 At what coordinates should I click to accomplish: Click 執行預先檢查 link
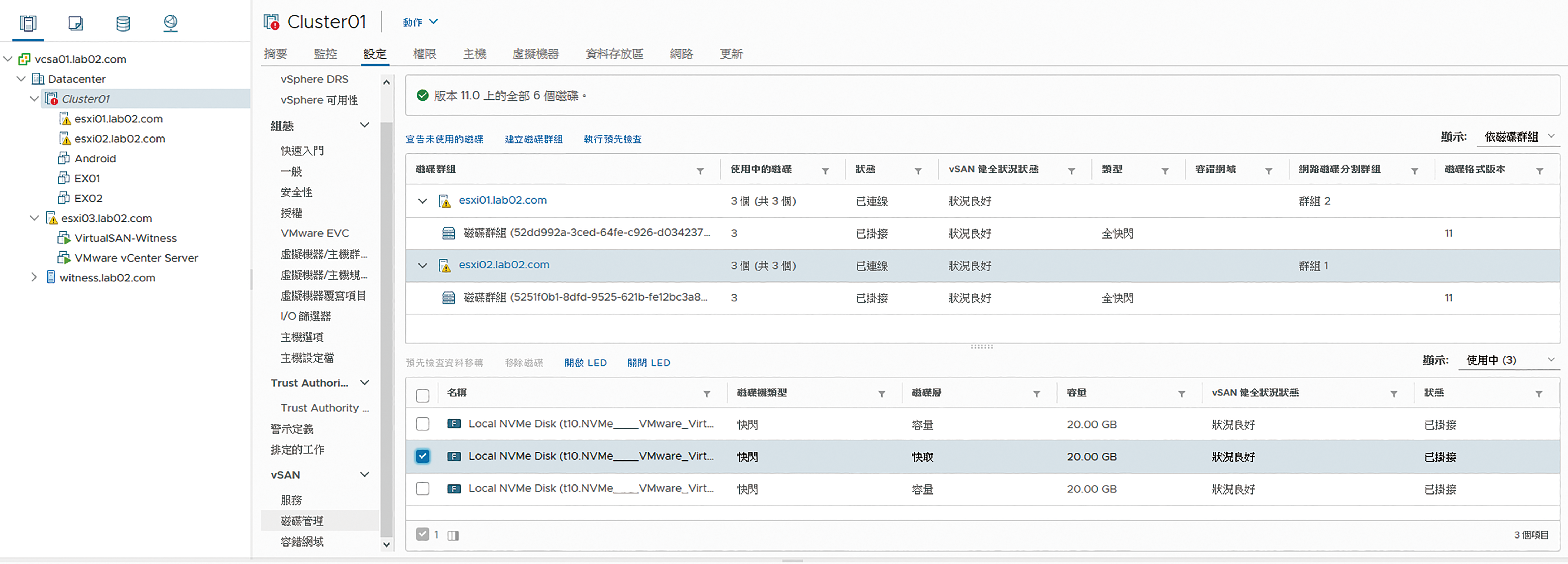pyautogui.click(x=612, y=139)
